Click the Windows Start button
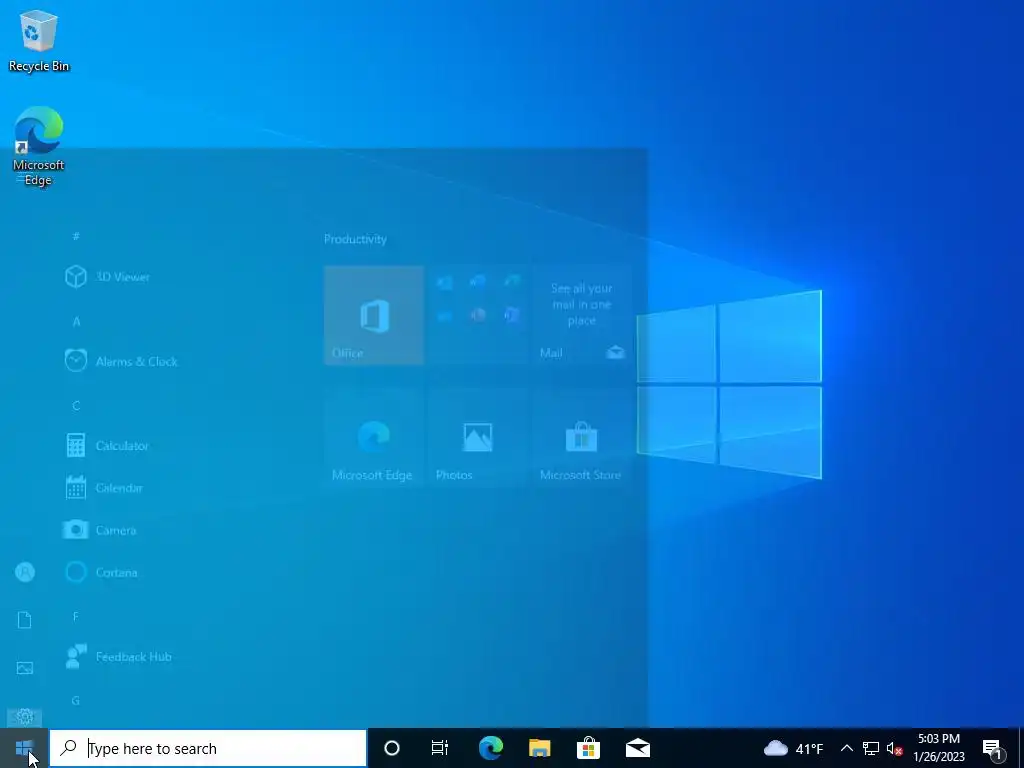This screenshot has height=768, width=1024. pyautogui.click(x=24, y=748)
